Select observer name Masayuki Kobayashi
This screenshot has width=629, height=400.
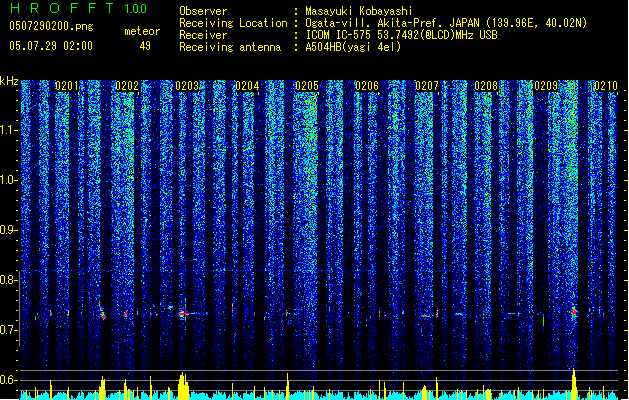359,11
